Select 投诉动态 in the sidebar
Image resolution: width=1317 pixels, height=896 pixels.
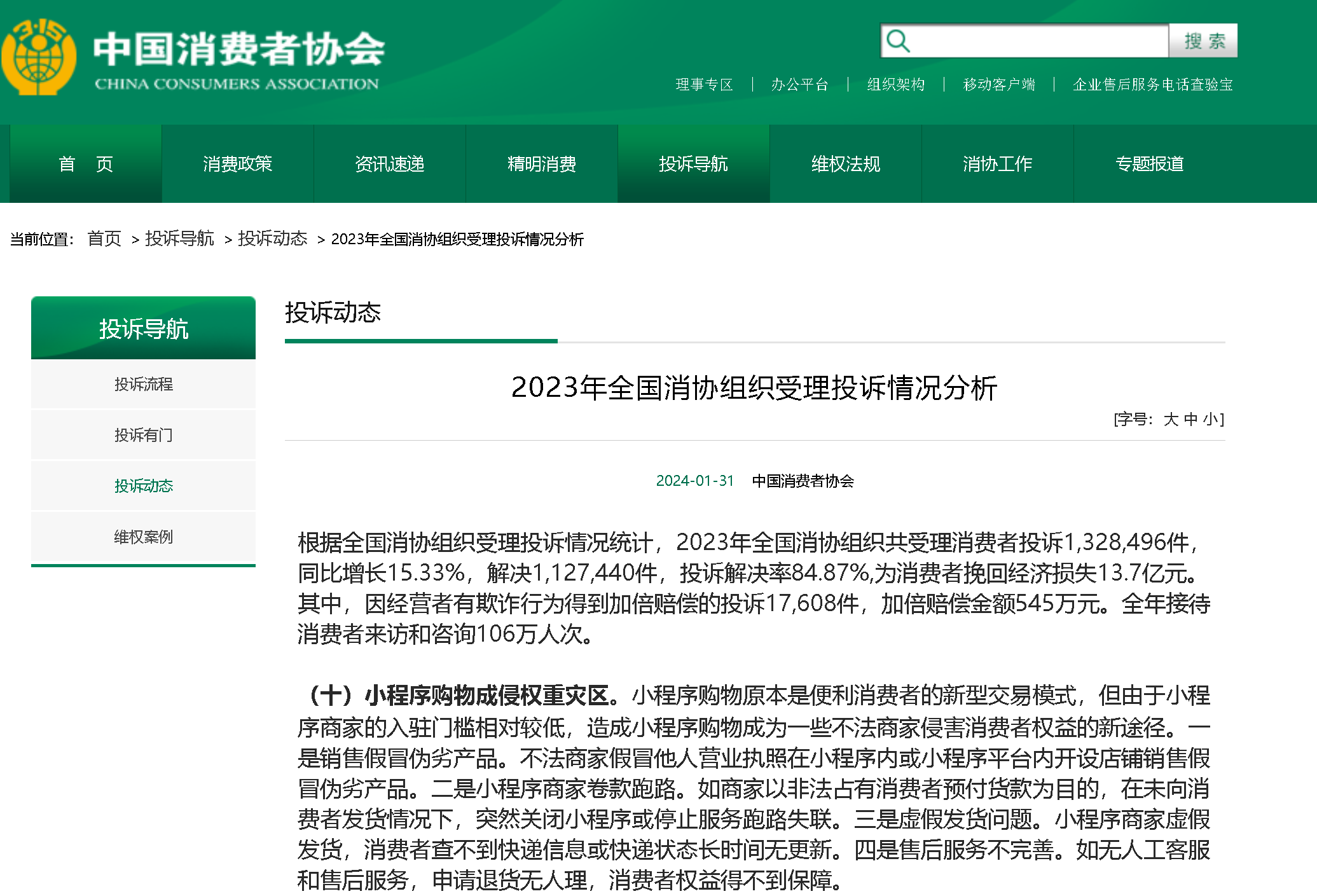143,486
